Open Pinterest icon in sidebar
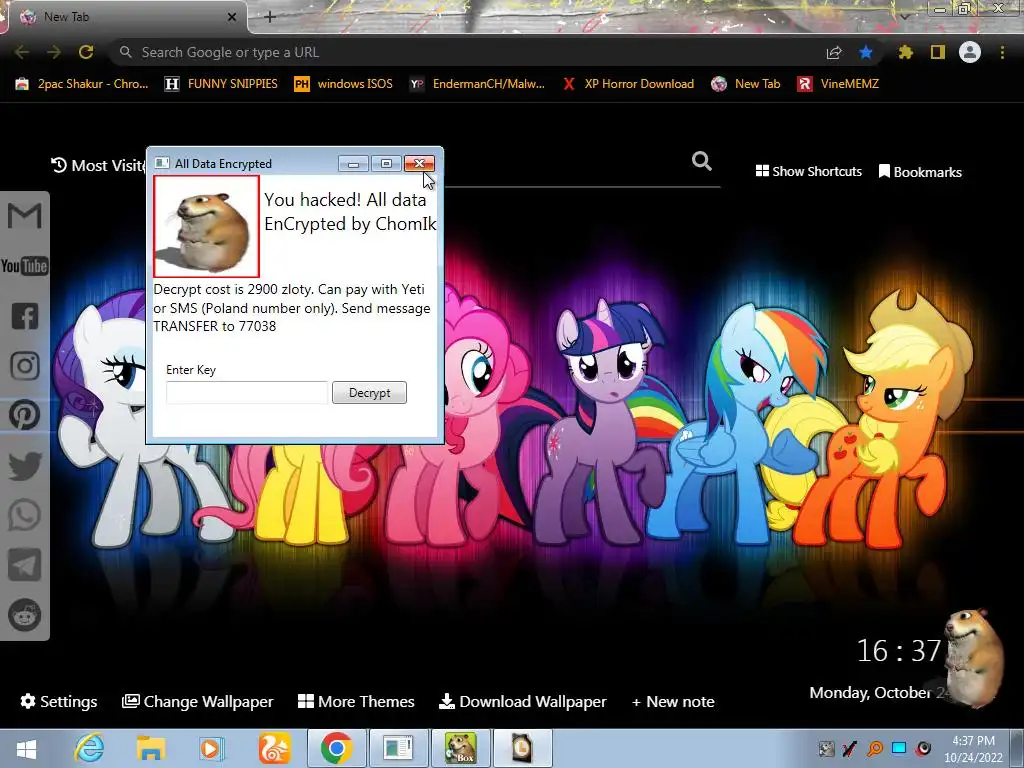The height and width of the screenshot is (768, 1024). point(24,415)
